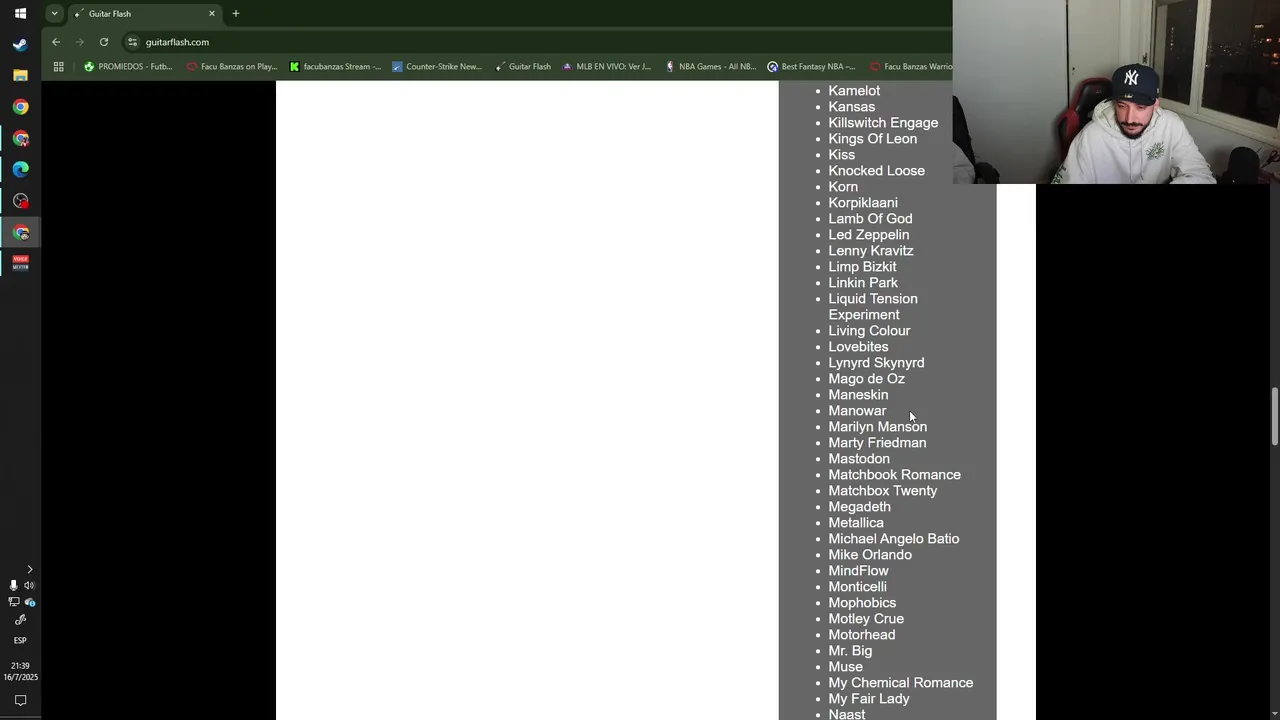Select Marty Friedman artist
1280x720 pixels.
pyautogui.click(x=877, y=443)
